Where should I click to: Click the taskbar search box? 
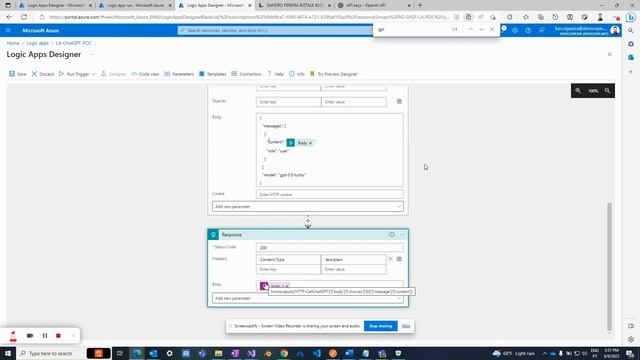50,353
